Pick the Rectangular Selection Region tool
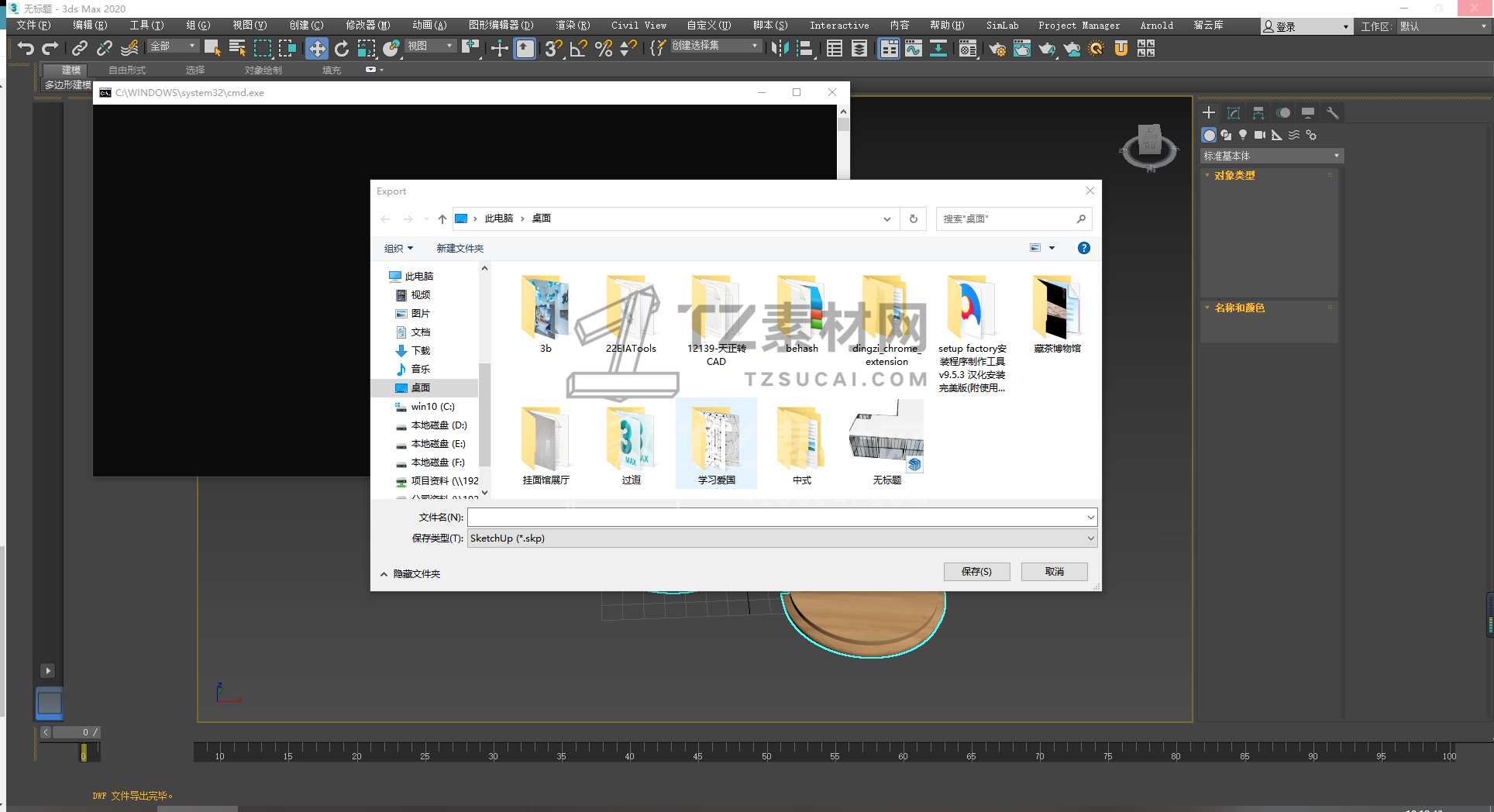This screenshot has width=1494, height=812. coord(263,49)
